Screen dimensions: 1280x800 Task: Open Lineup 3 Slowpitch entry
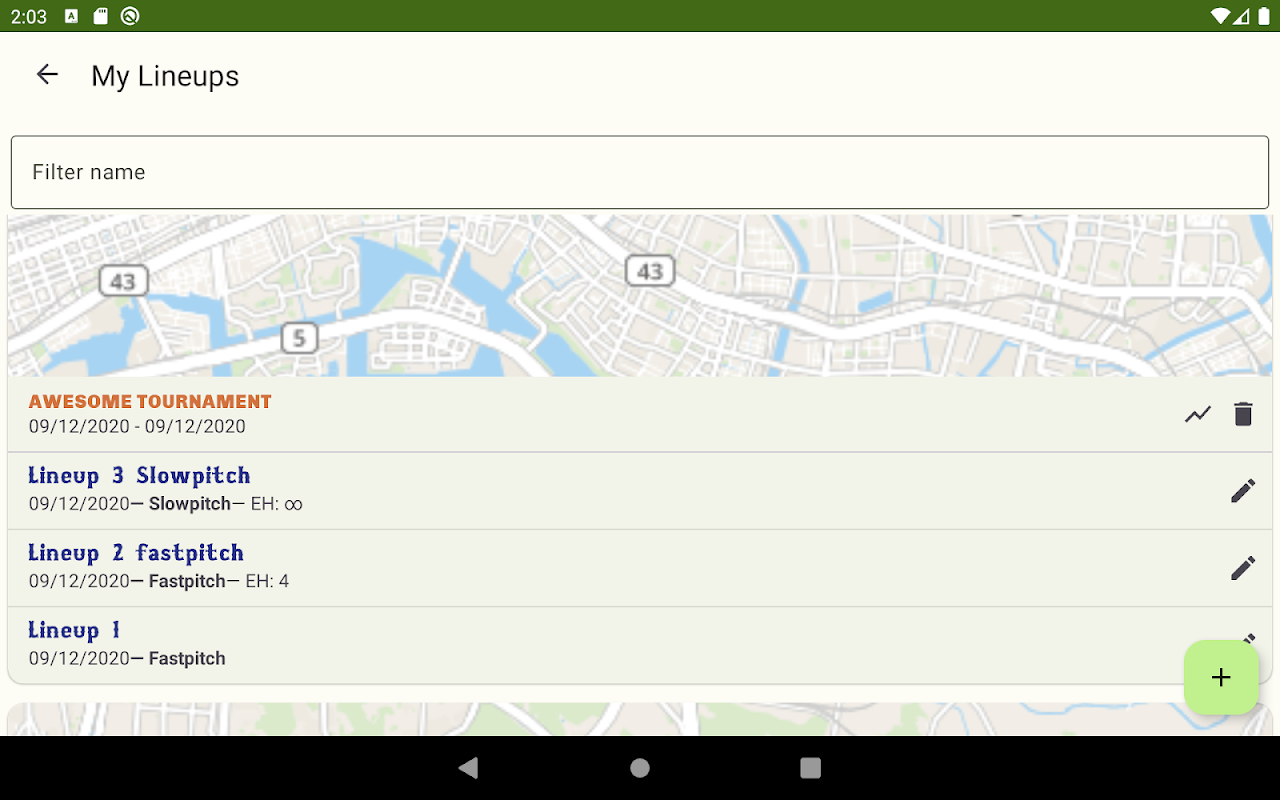click(640, 491)
